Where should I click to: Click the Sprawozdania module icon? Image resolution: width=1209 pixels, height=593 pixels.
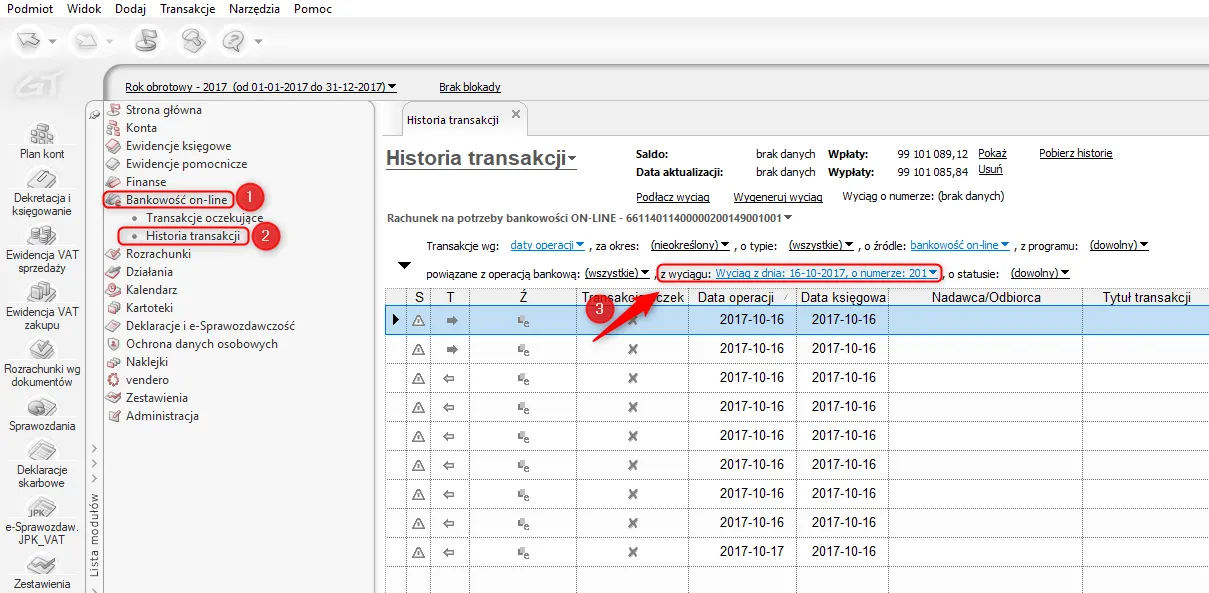point(41,408)
